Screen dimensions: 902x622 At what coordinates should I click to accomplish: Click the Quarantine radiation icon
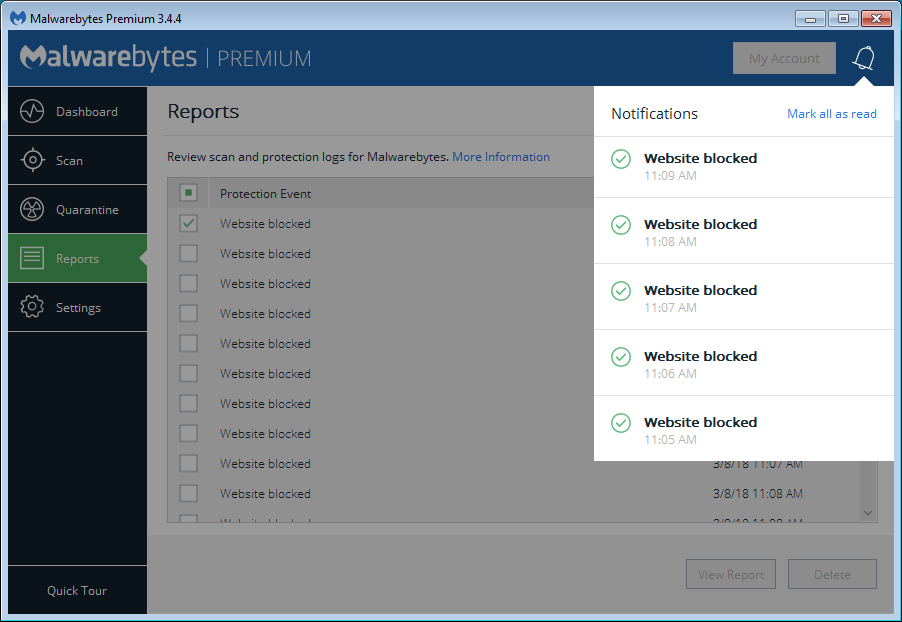click(32, 209)
